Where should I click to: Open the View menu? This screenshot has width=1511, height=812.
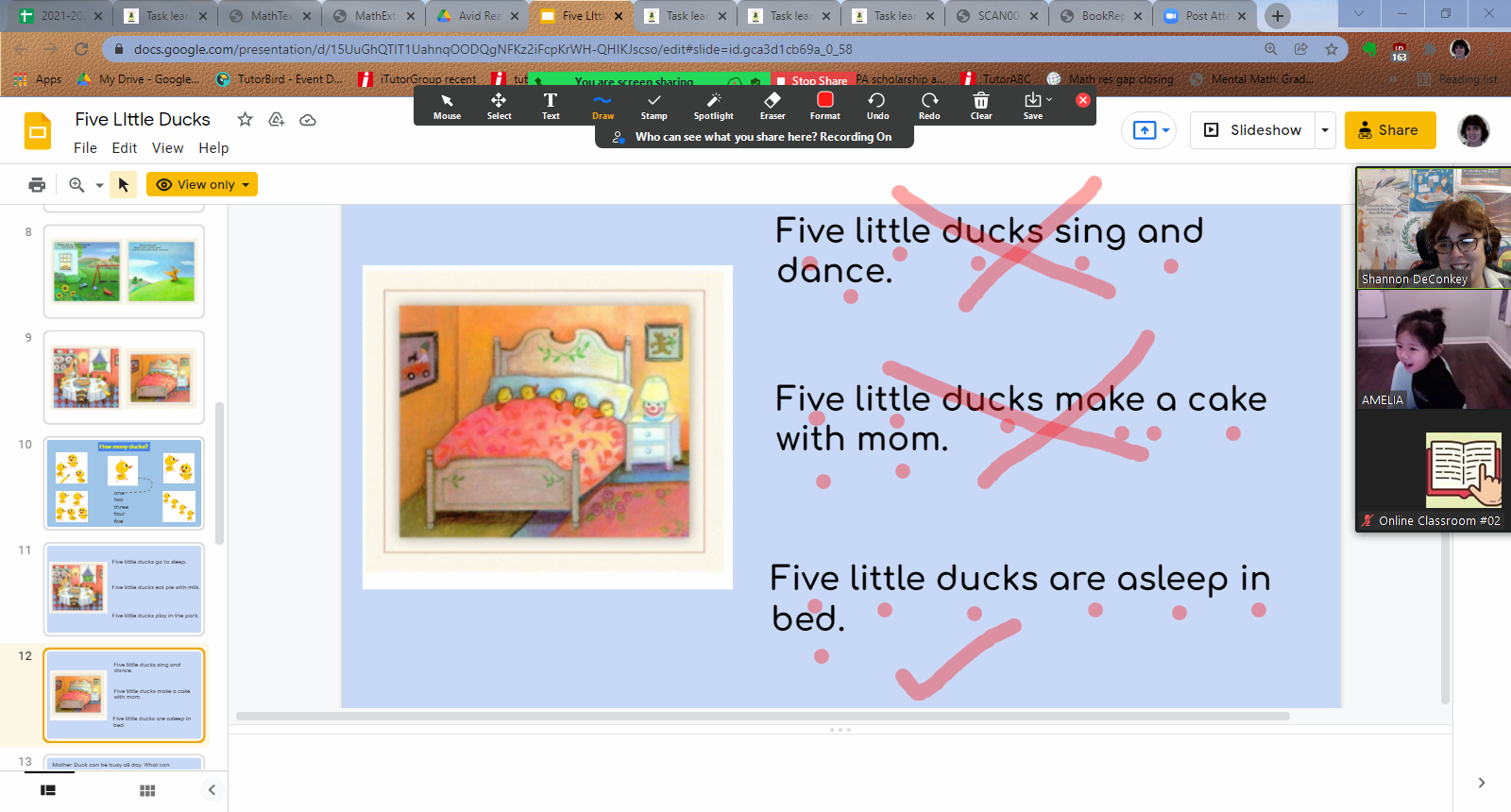pyautogui.click(x=167, y=148)
